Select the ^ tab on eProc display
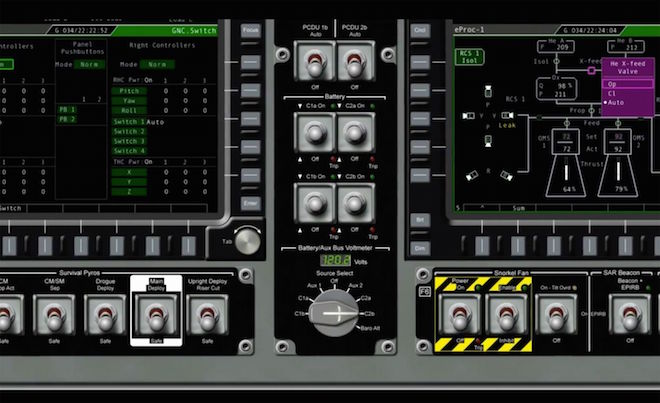Screen dimensions: 660x403 coord(482,208)
